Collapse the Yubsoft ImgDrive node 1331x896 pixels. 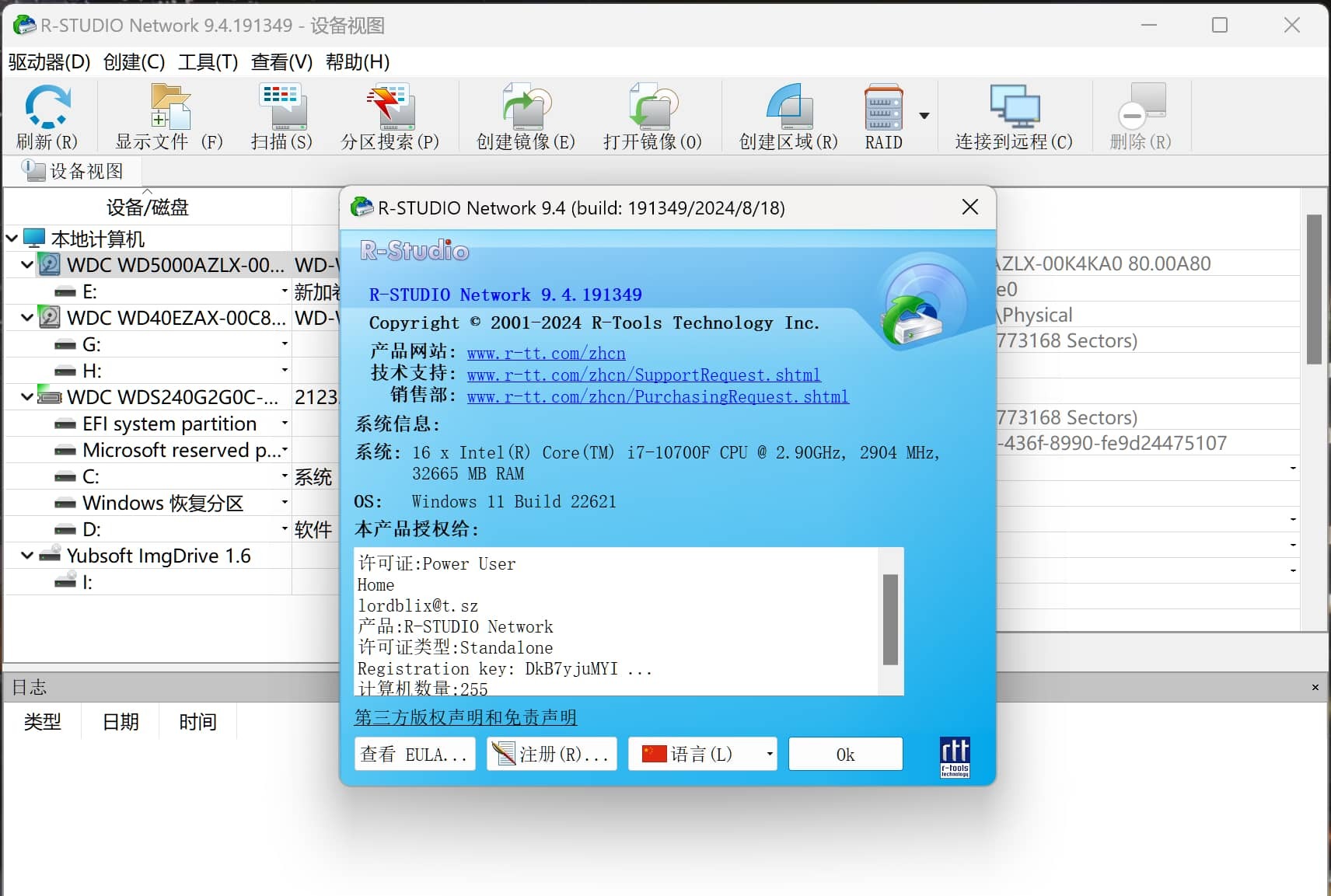tap(27, 555)
